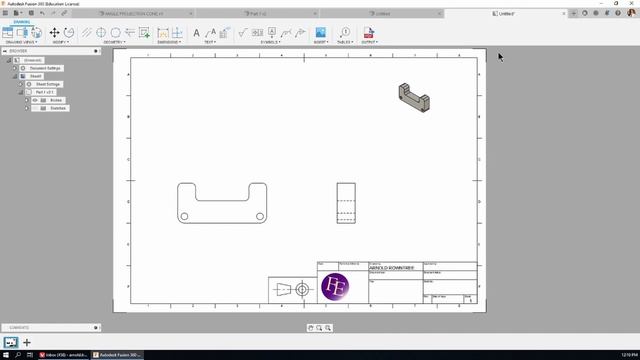640x360 pixels.
Task: Select the Sheet1 thumbnail at bottom
Action: click(x=11, y=342)
